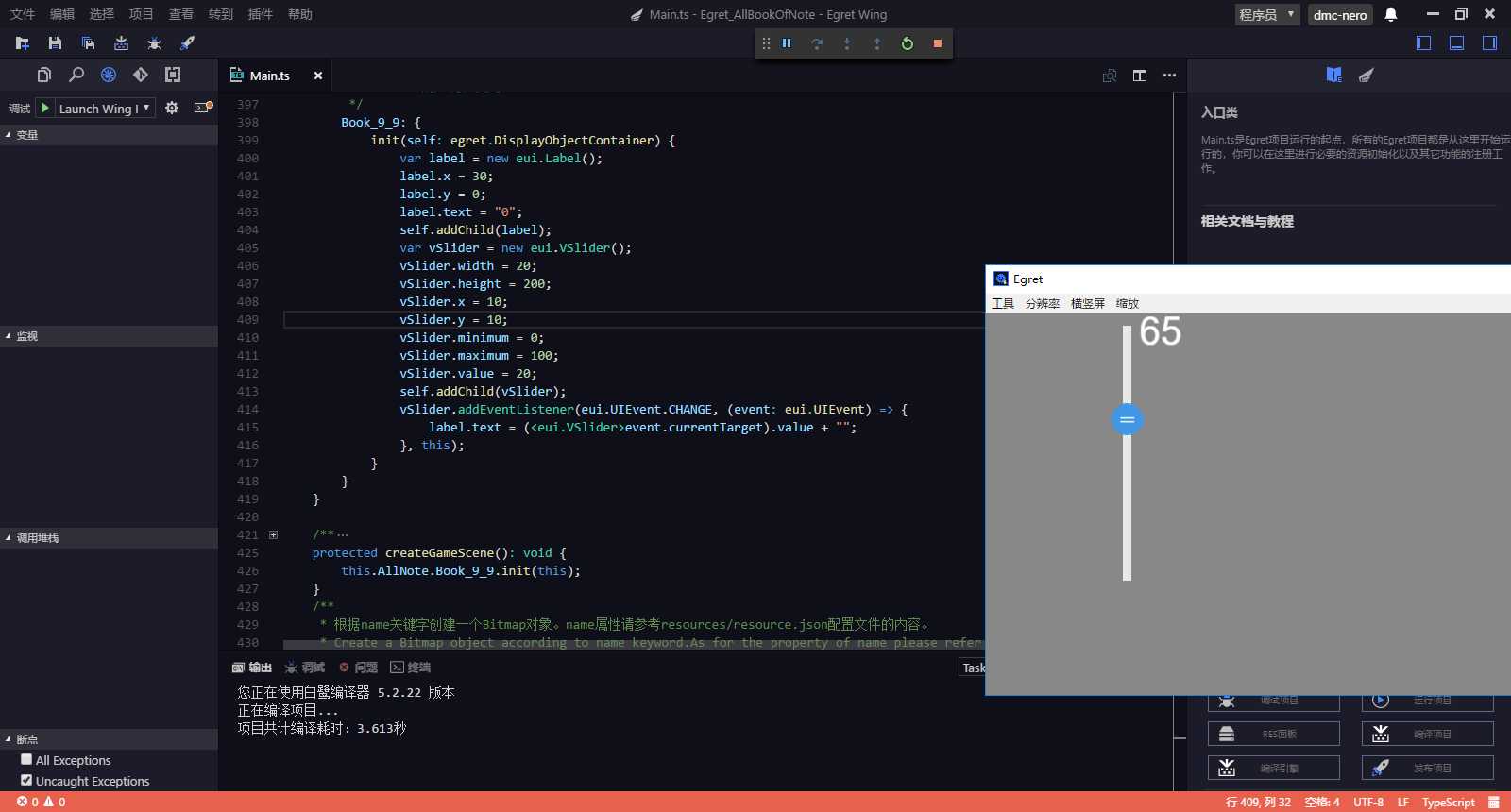Image resolution: width=1511 pixels, height=812 pixels.
Task: Open the 插件 menu
Action: [261, 14]
